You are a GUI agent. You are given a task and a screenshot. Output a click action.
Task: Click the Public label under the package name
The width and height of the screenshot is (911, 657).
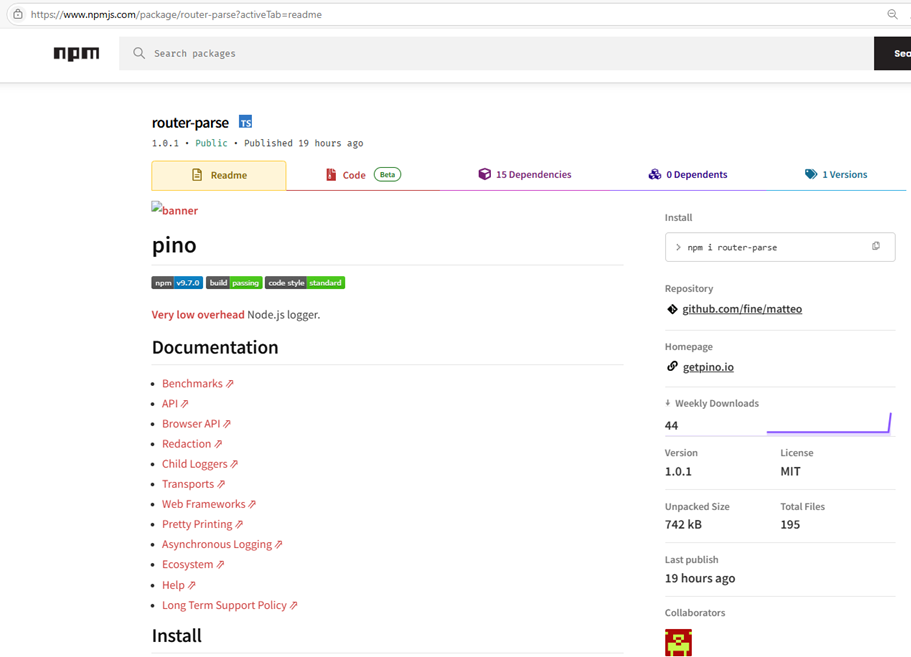(211, 143)
